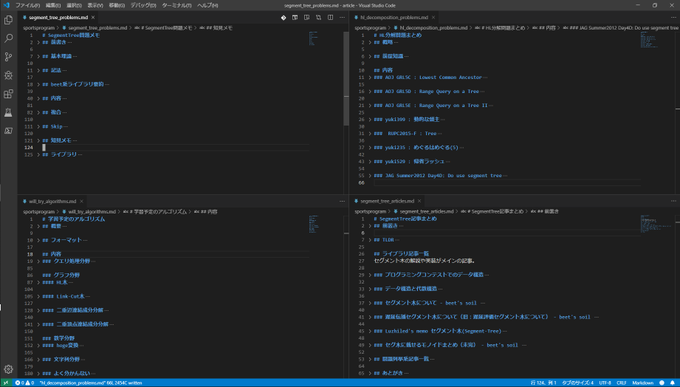This screenshot has height=387, width=680.
Task: Expand 'yuk1235' folded heading
Action: click(369, 148)
